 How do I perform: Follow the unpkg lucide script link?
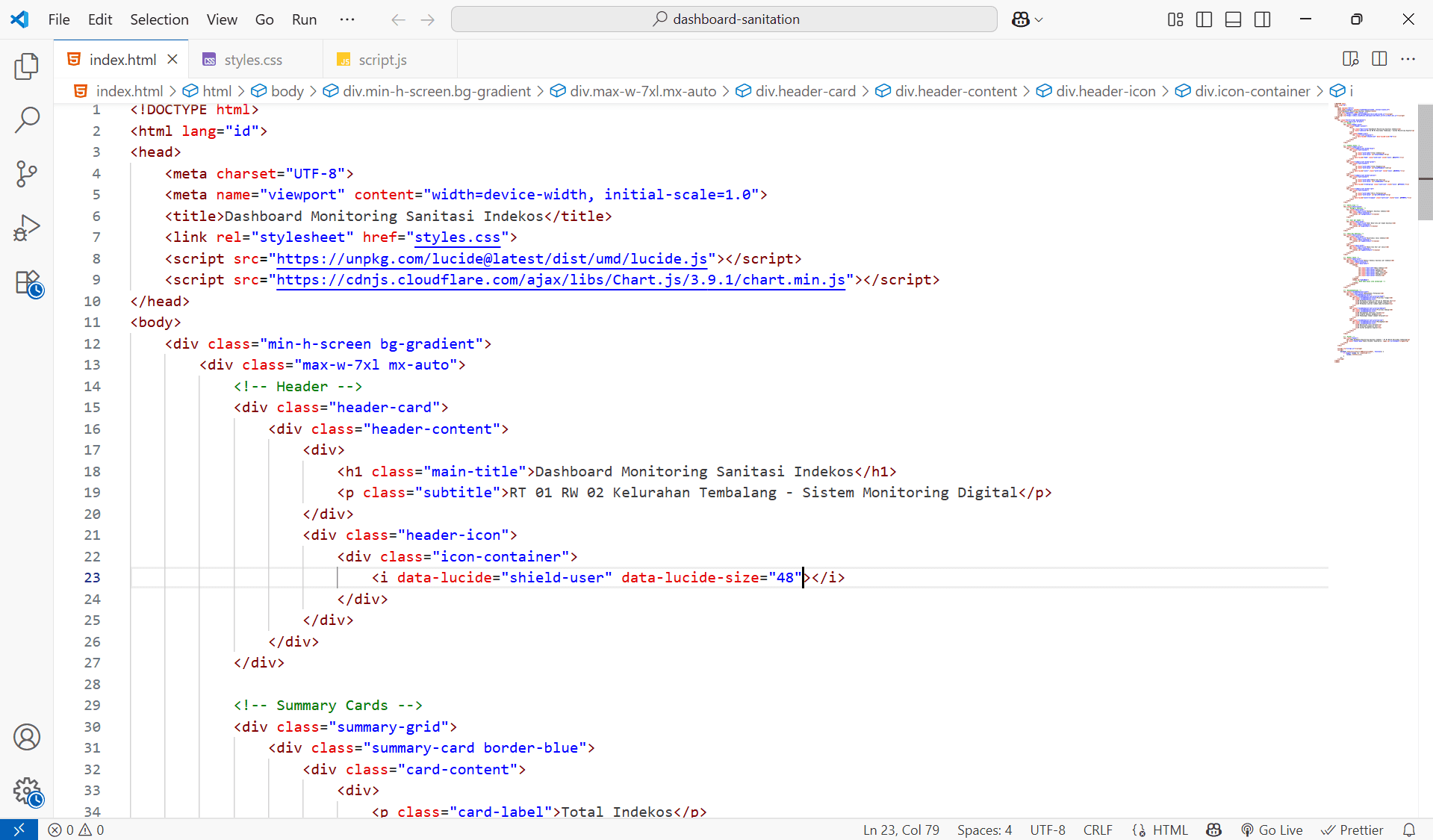coord(492,259)
